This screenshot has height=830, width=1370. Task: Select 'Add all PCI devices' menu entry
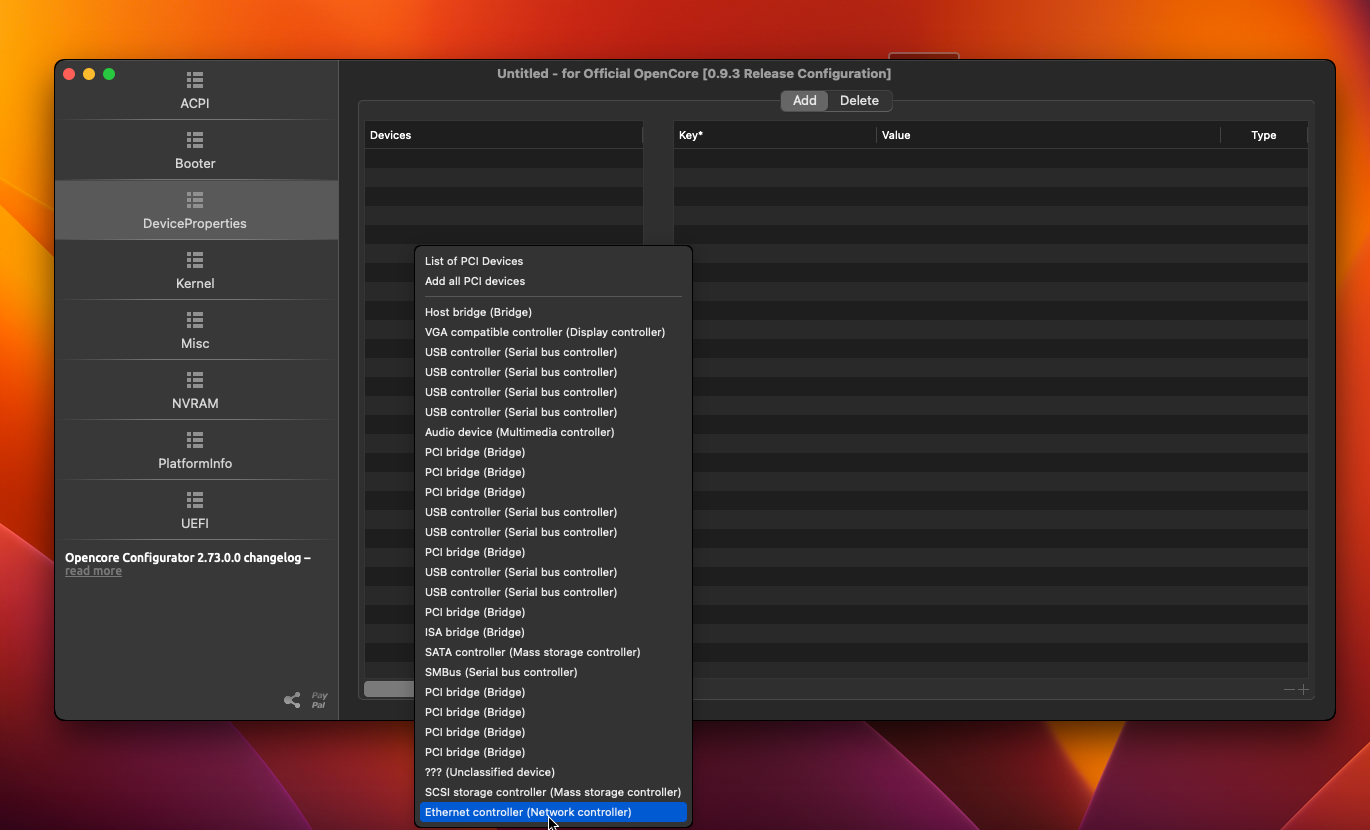(x=475, y=281)
